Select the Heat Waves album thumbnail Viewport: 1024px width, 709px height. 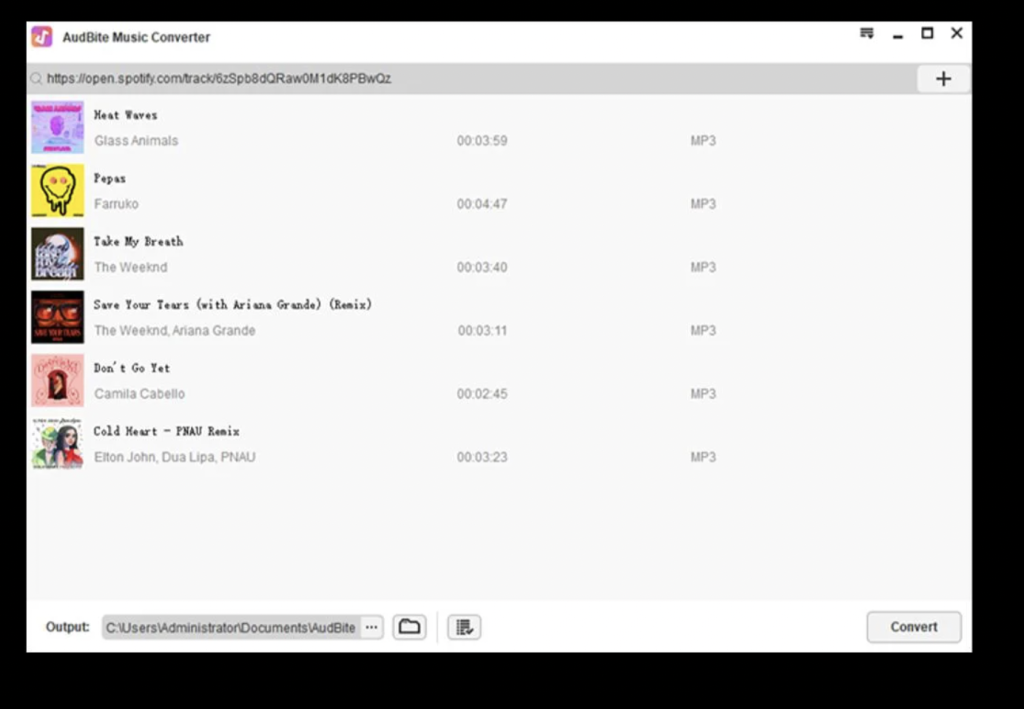[57, 127]
